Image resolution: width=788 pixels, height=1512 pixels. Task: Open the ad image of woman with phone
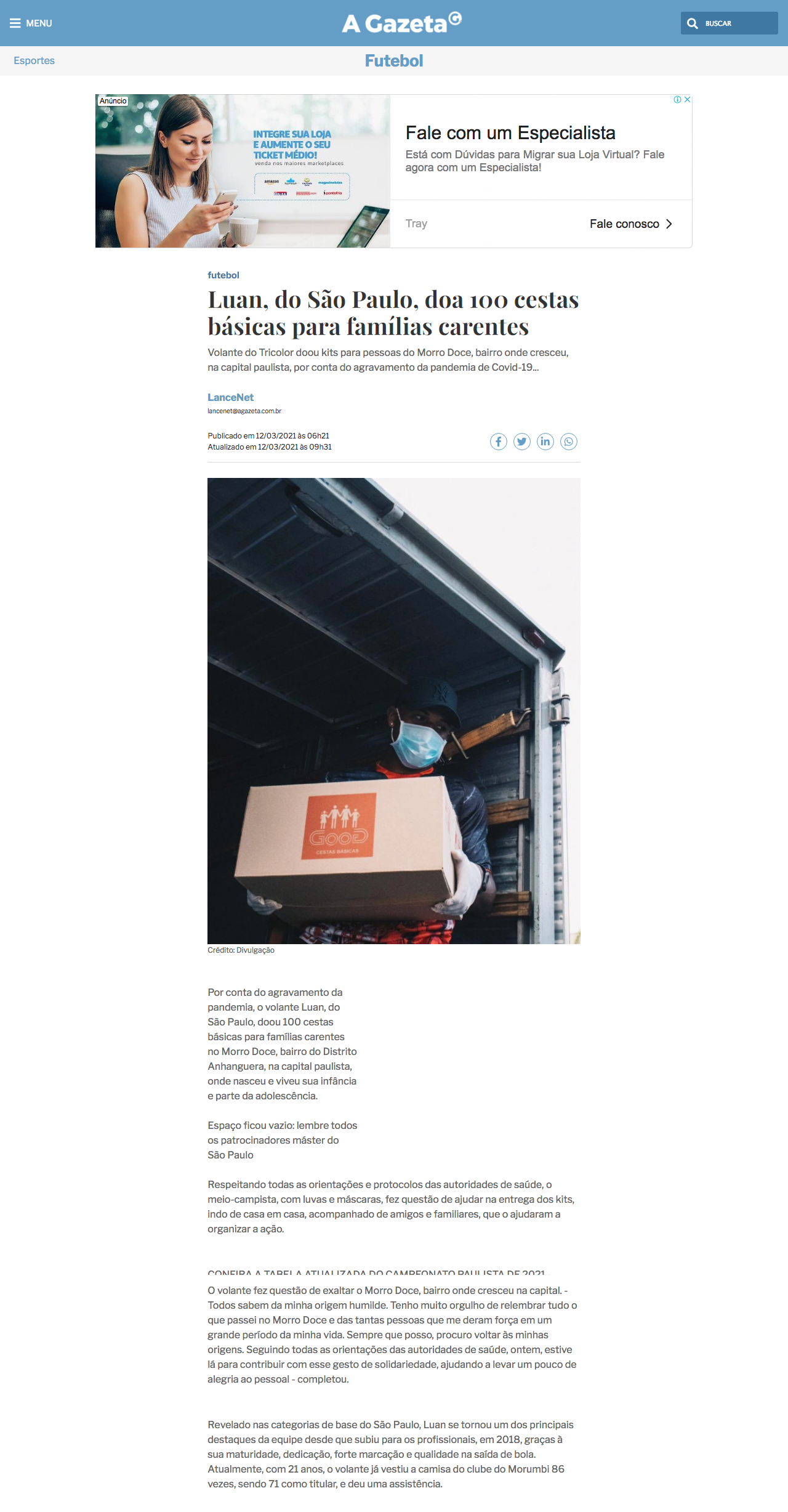pos(243,171)
